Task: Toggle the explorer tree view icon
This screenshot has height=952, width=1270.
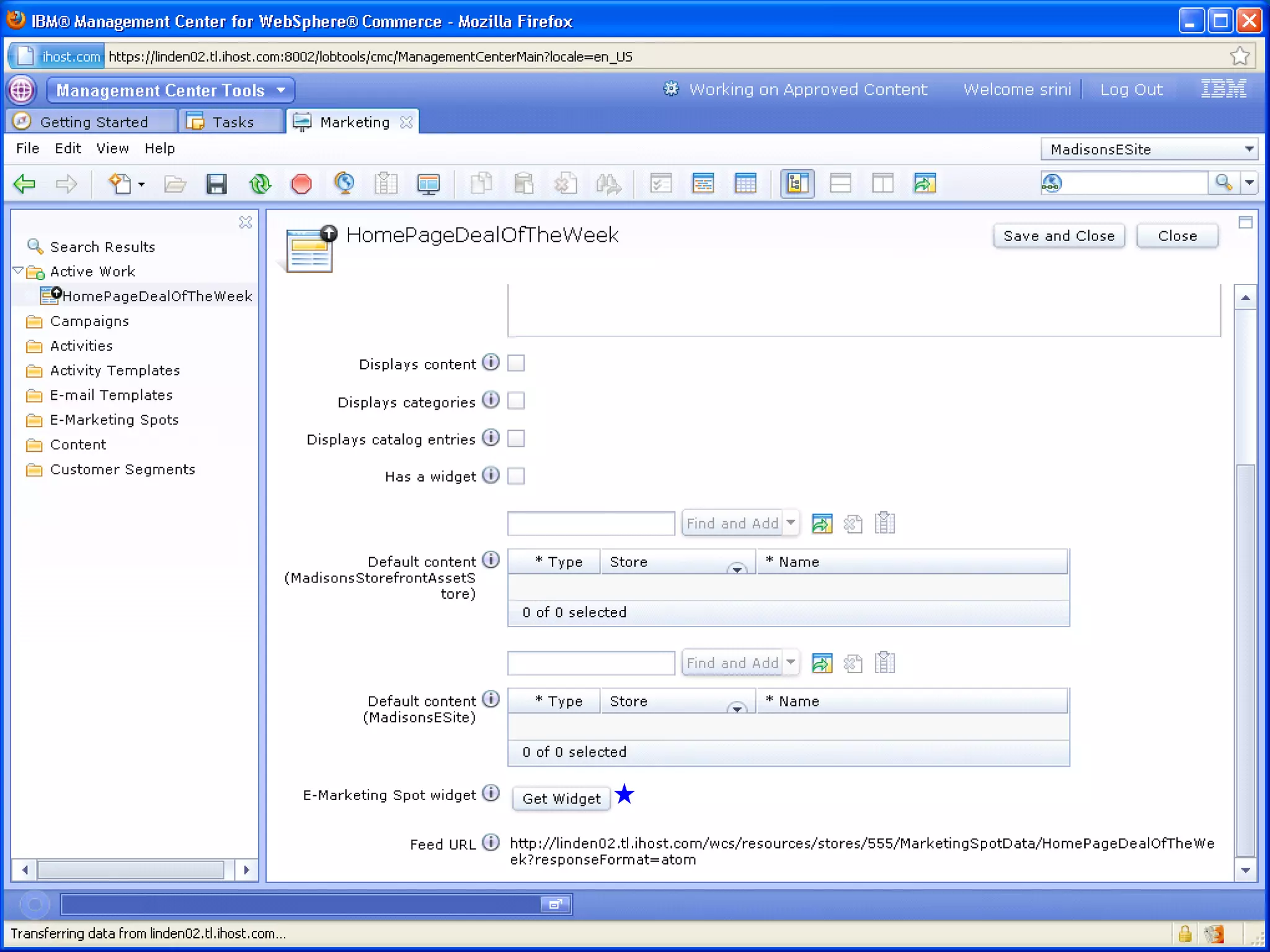Action: (797, 184)
